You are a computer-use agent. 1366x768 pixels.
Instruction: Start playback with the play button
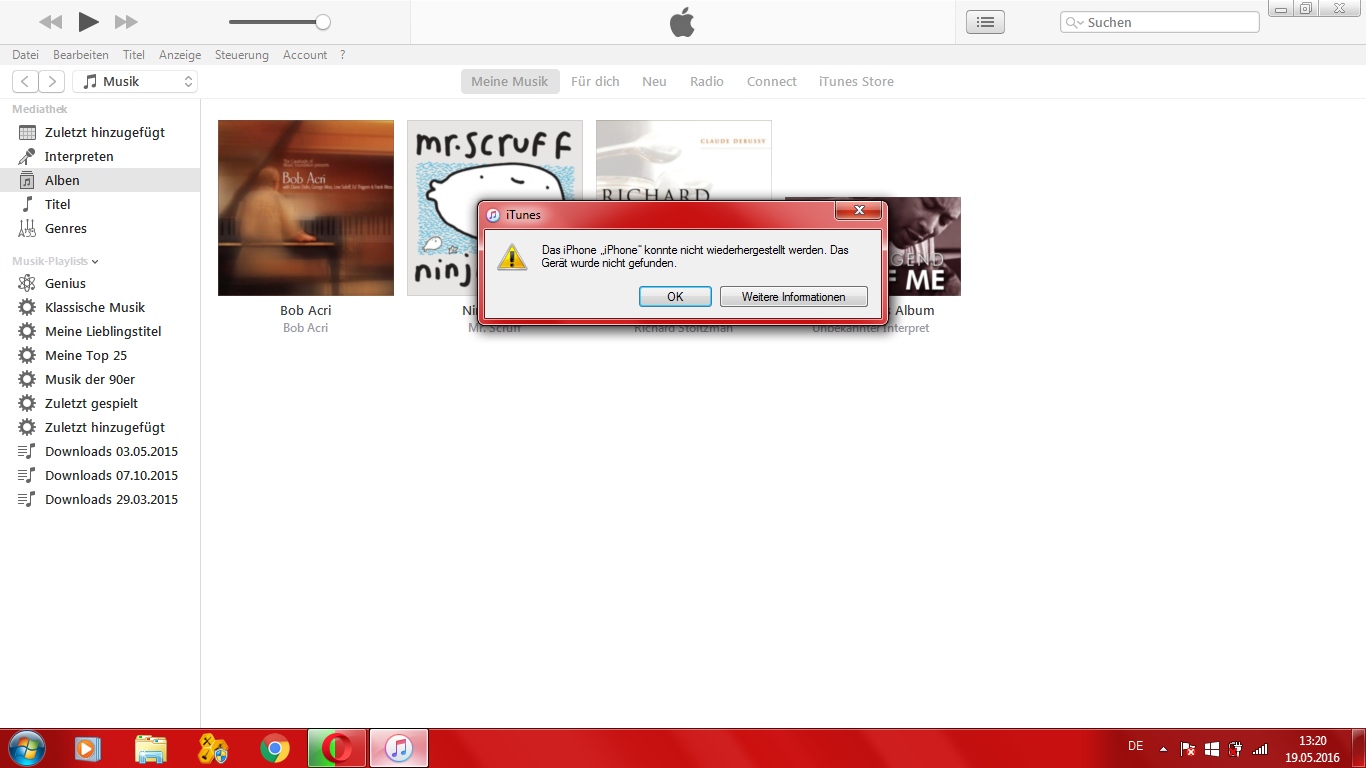pos(88,21)
